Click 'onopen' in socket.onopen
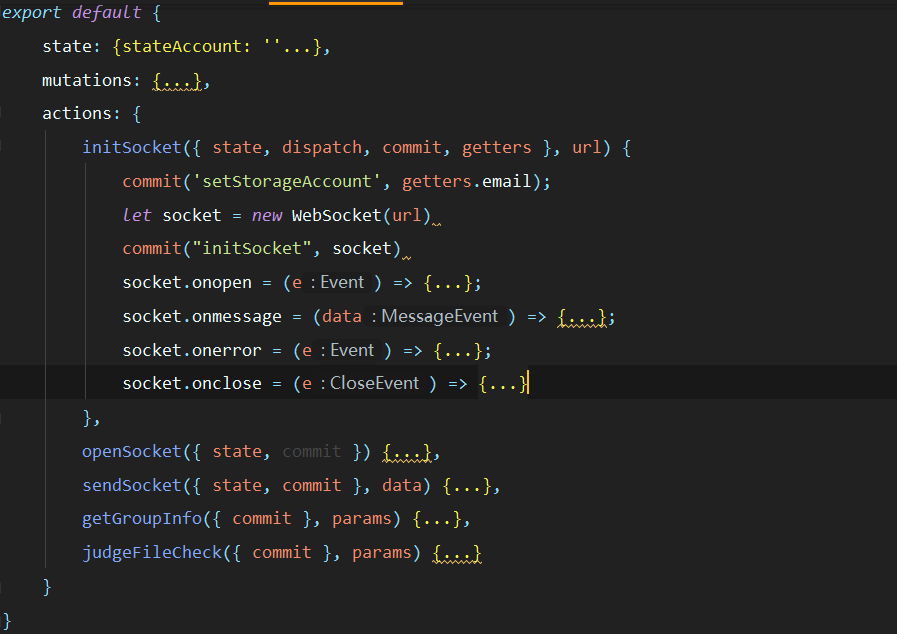897x634 pixels. 221,283
